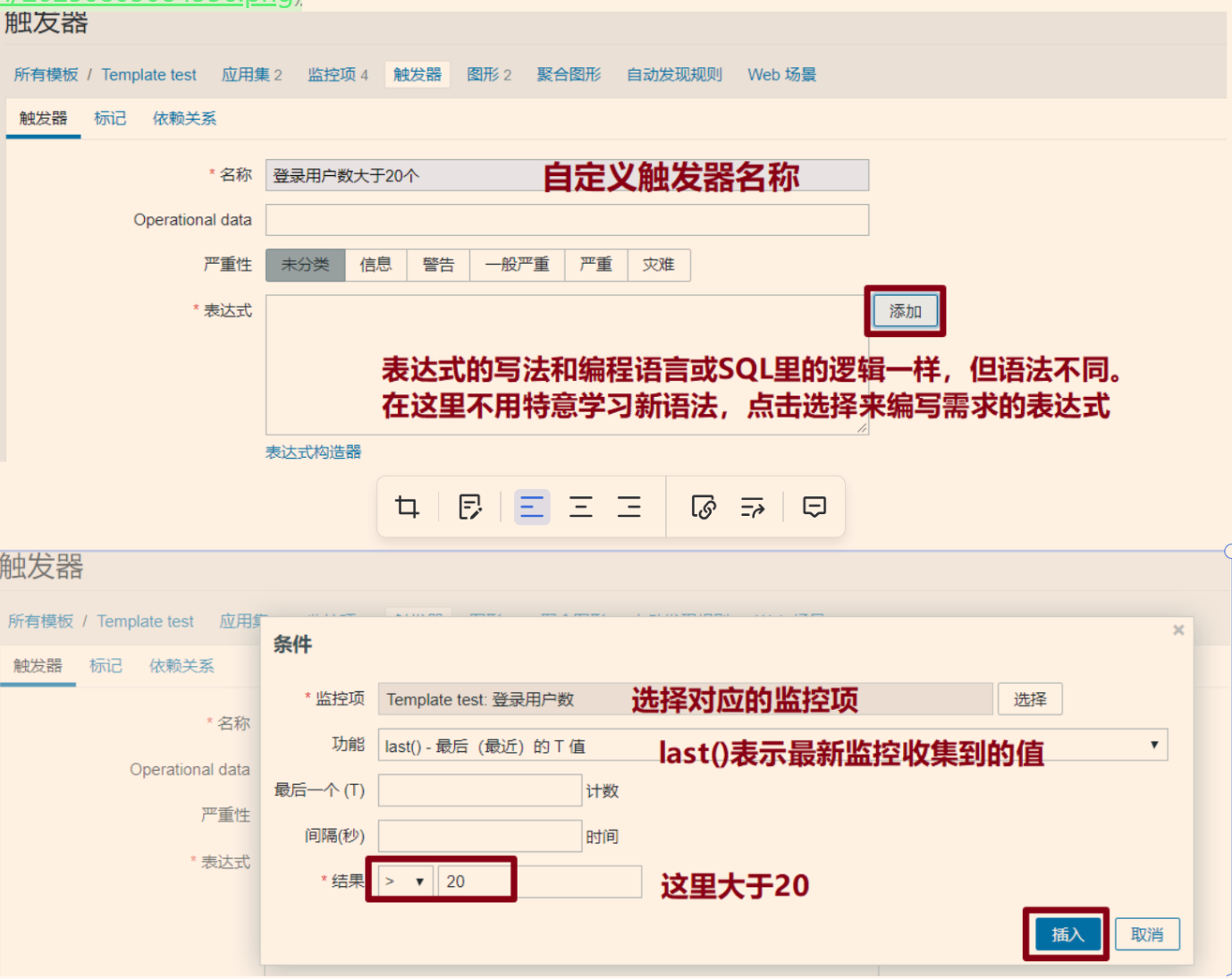The height and width of the screenshot is (979, 1232).
Task: Set severity to 未分类
Action: coord(306,265)
